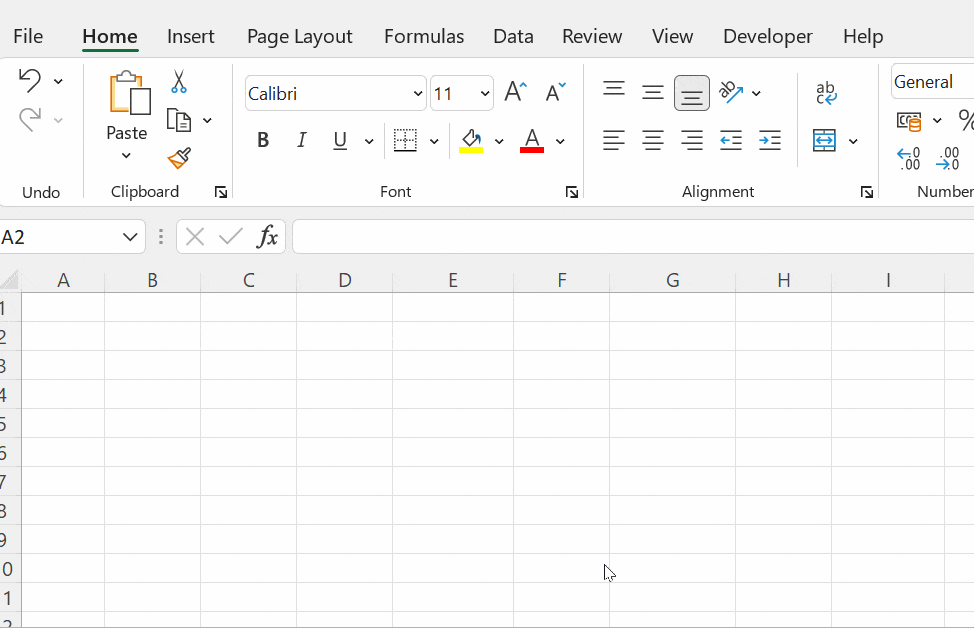Click the Wrap Text icon
The image size is (974, 628).
pos(826,92)
